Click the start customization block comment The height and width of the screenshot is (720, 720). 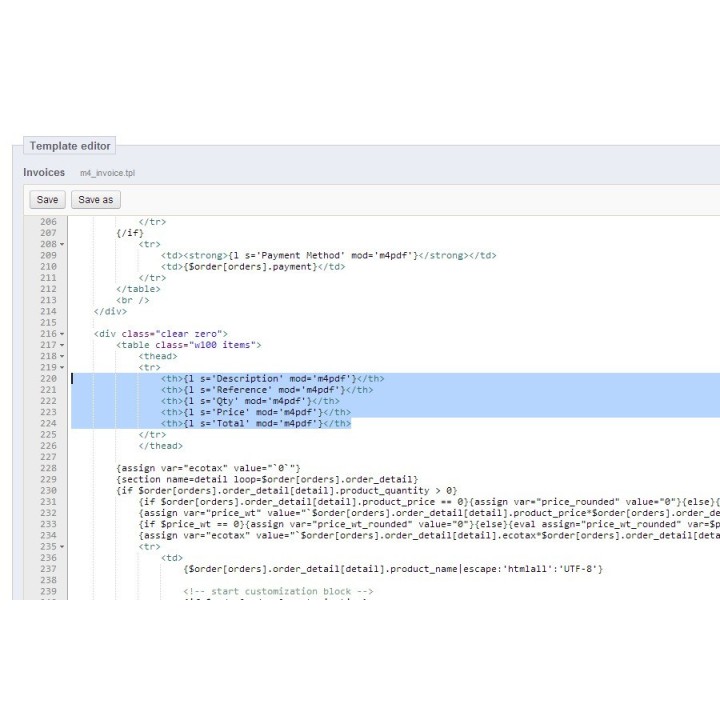(x=278, y=591)
